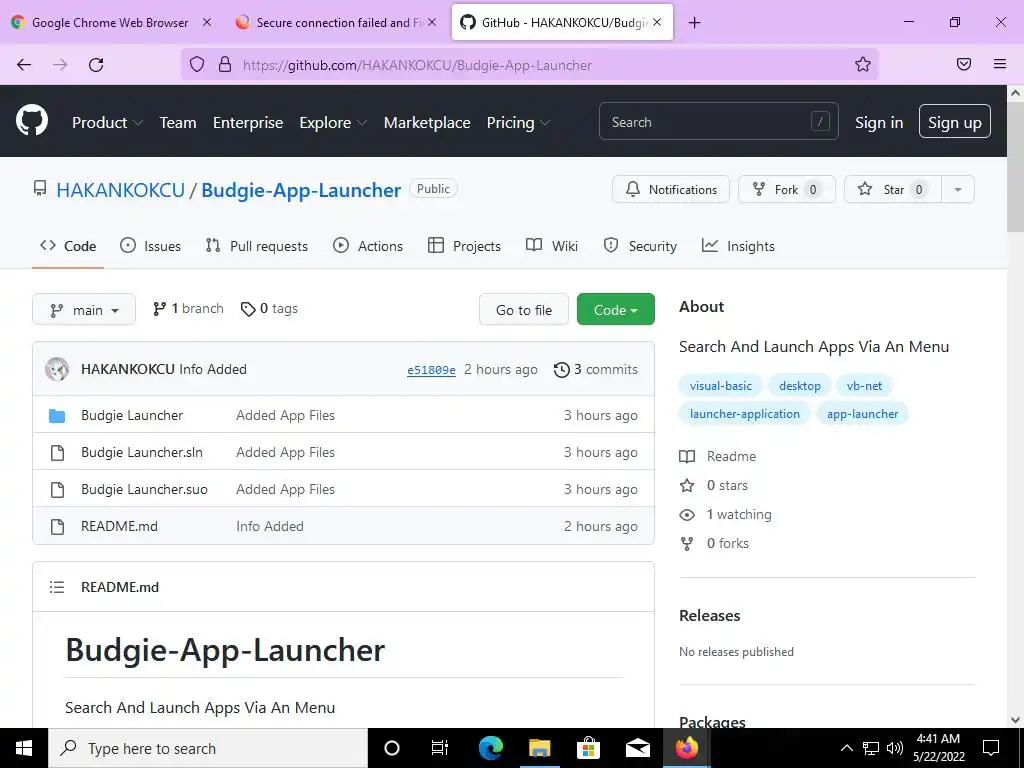
Task: Focus the GitHub Search field
Action: 718,121
